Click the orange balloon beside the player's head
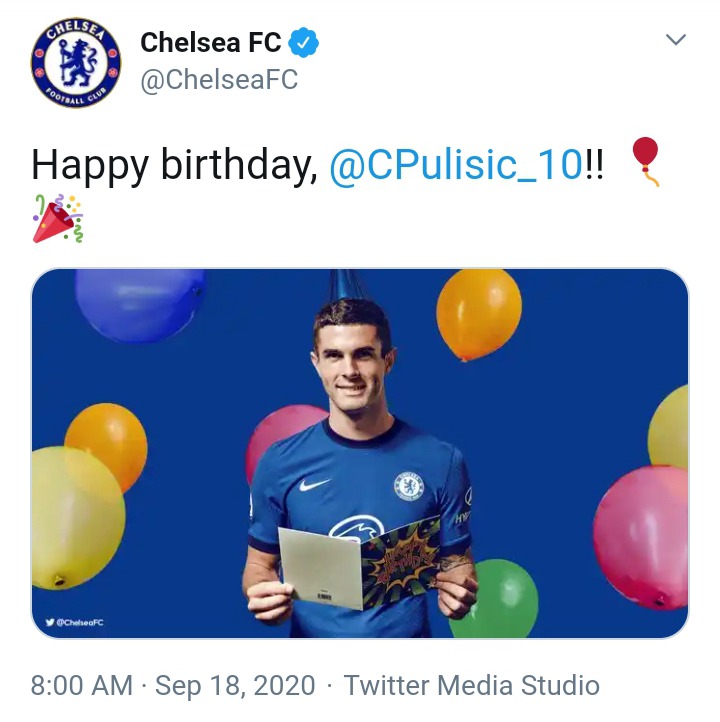Viewport: 720px width, 722px height. pyautogui.click(x=478, y=313)
